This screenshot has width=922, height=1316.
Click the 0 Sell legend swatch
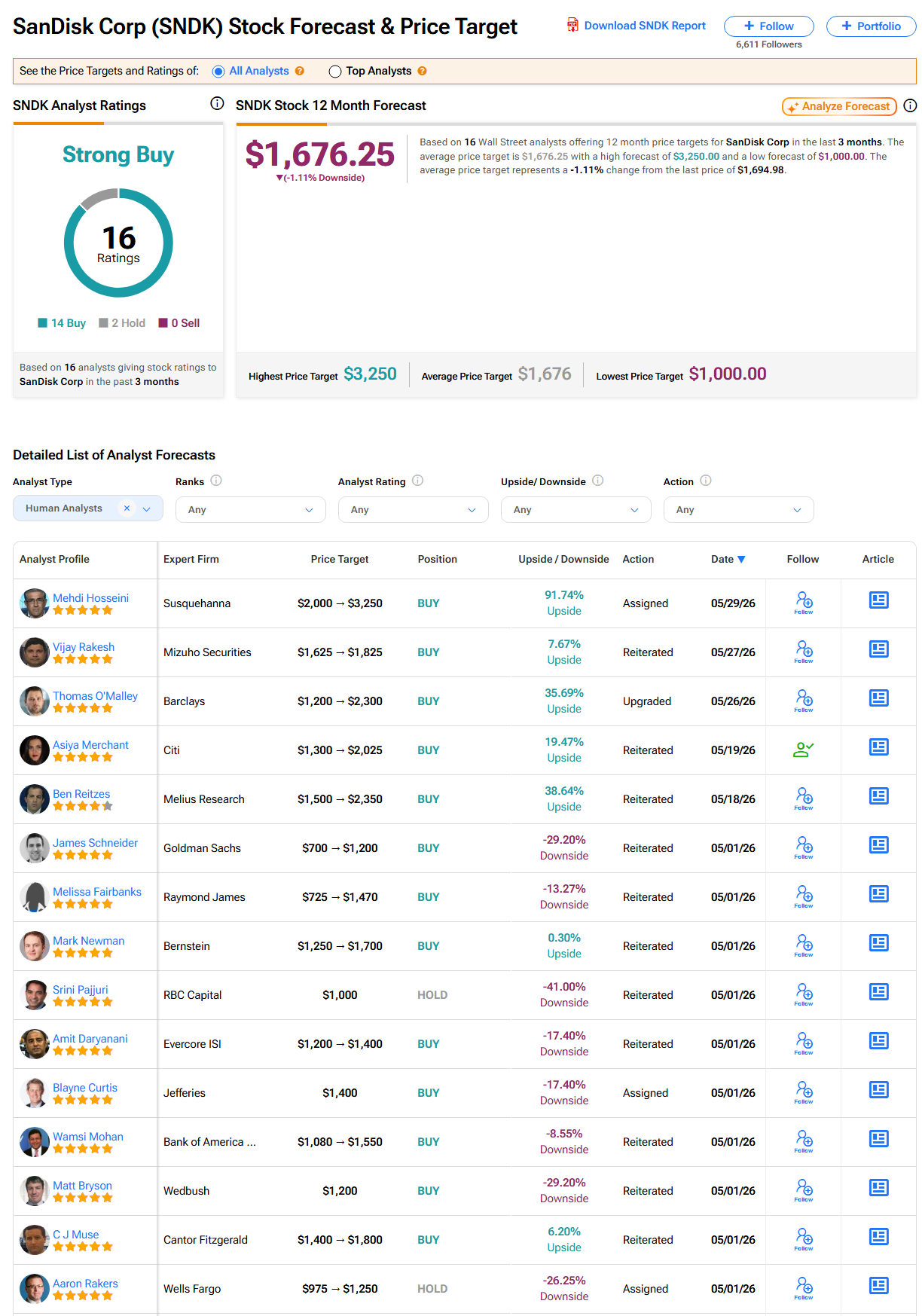click(x=163, y=322)
